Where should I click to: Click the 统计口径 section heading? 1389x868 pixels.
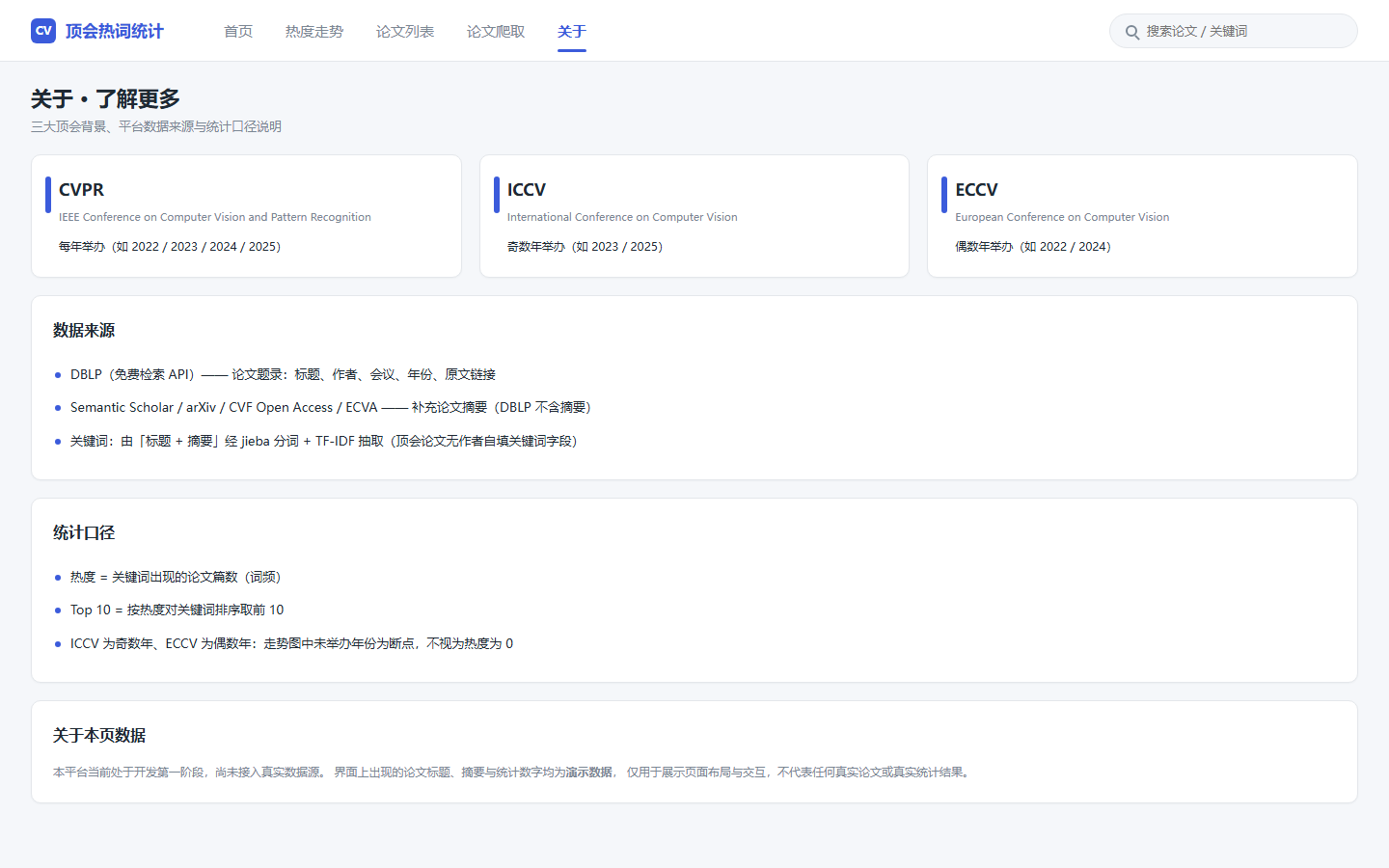point(84,532)
